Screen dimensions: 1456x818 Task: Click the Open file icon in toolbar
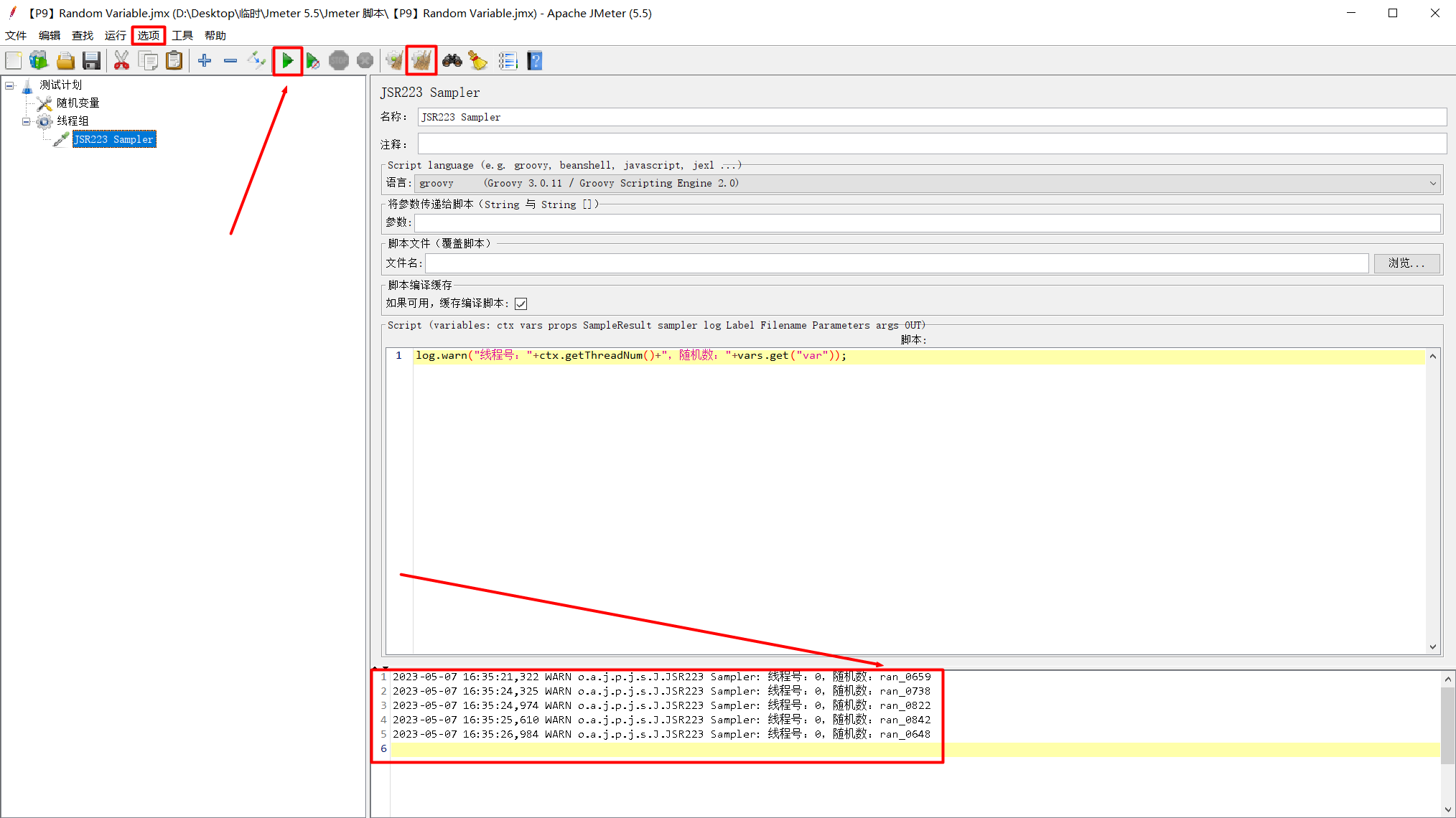coord(65,61)
